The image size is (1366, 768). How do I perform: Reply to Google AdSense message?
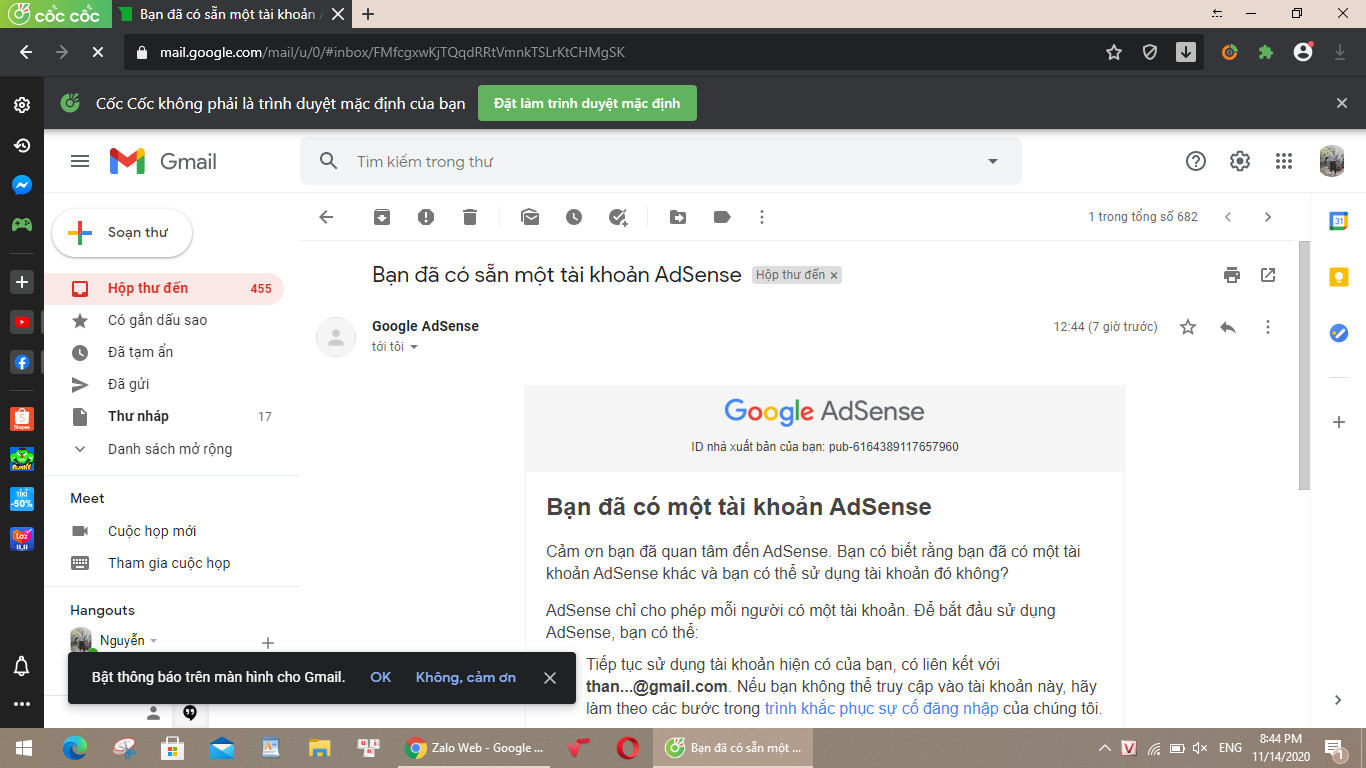[x=1228, y=327]
